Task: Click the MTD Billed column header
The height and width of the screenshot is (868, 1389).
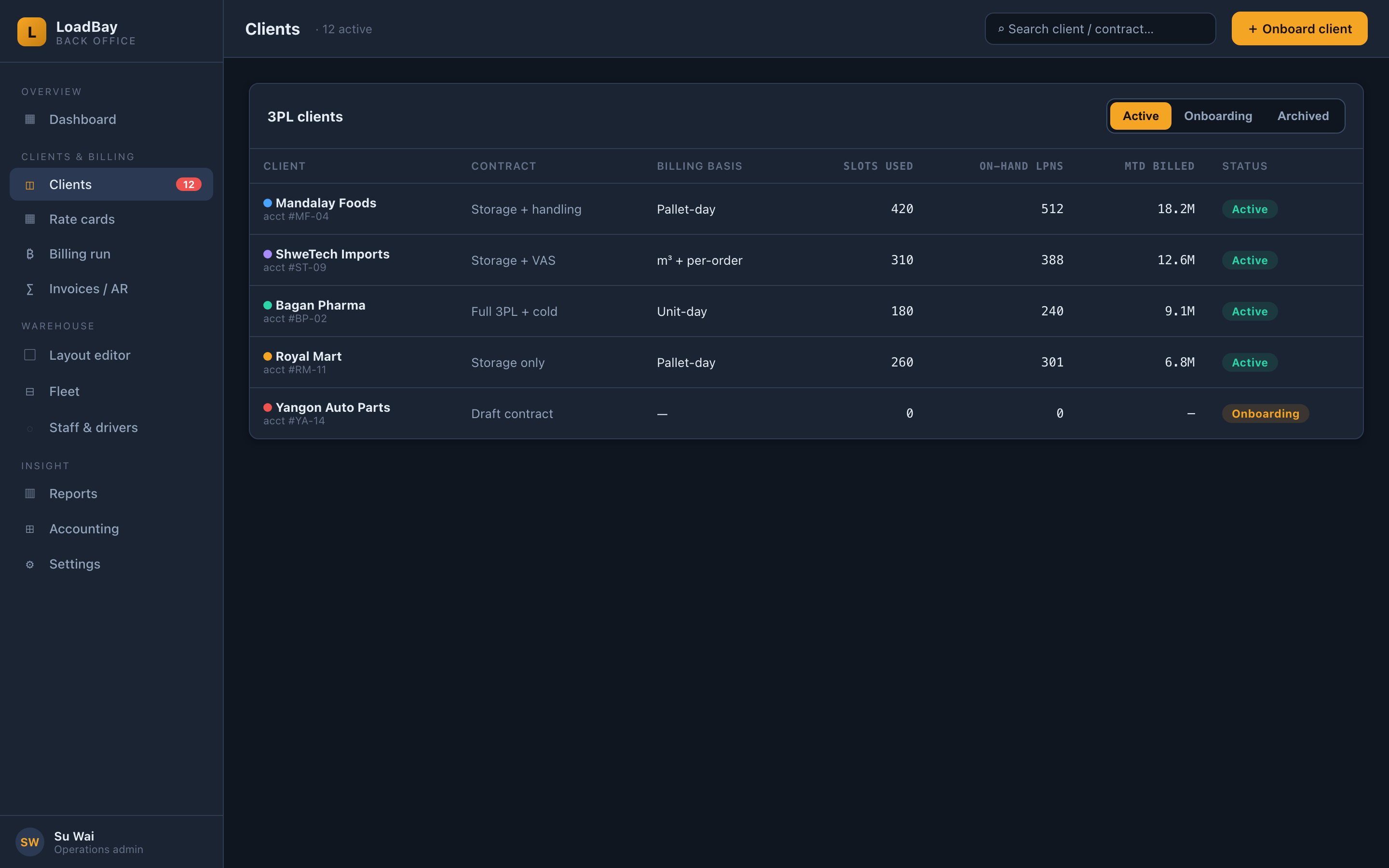Action: (x=1159, y=166)
